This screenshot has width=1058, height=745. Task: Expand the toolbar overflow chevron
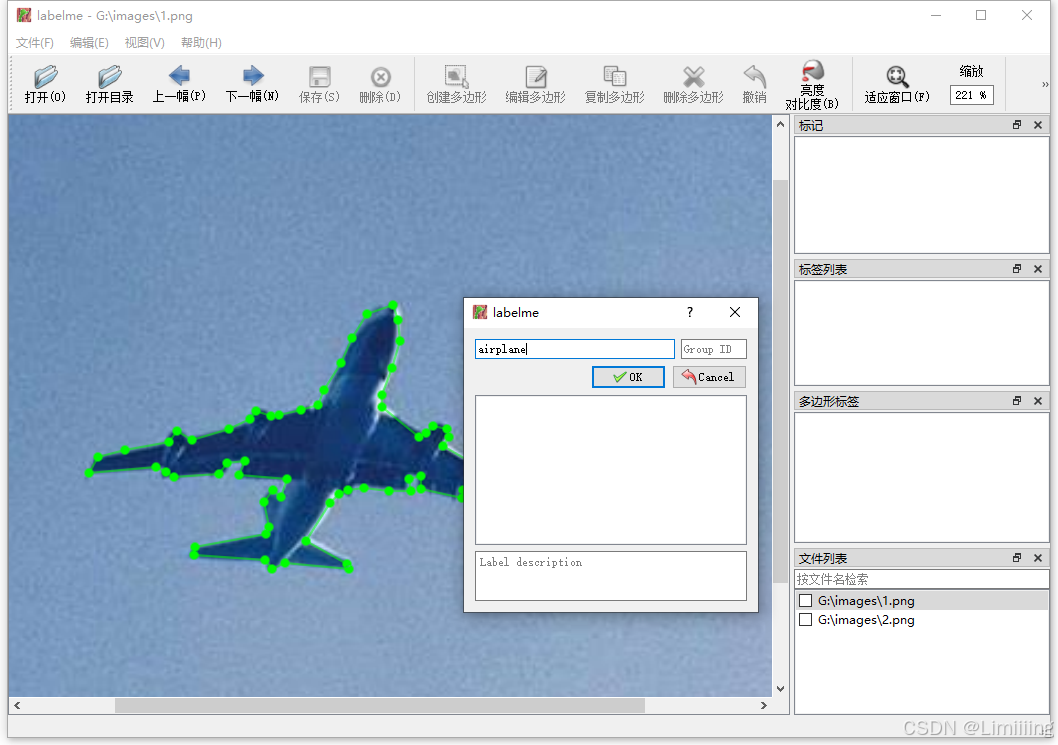click(1045, 84)
